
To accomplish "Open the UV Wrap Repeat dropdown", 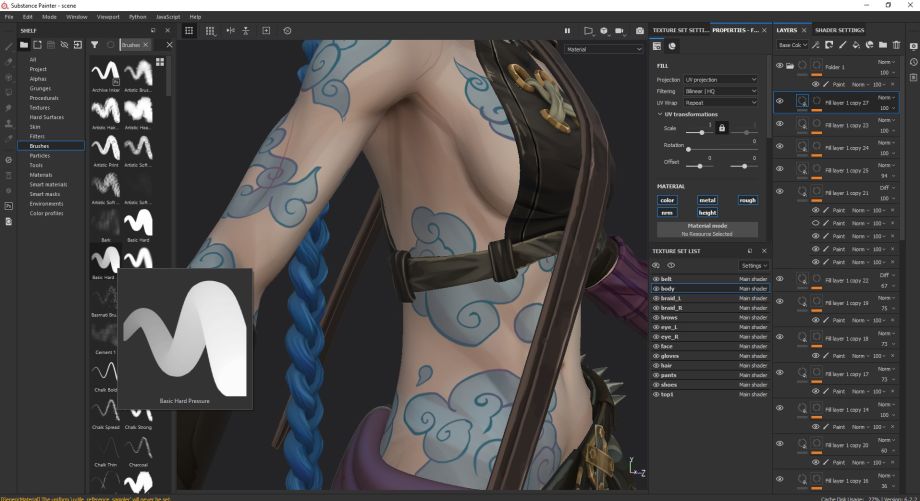I will coord(720,102).
